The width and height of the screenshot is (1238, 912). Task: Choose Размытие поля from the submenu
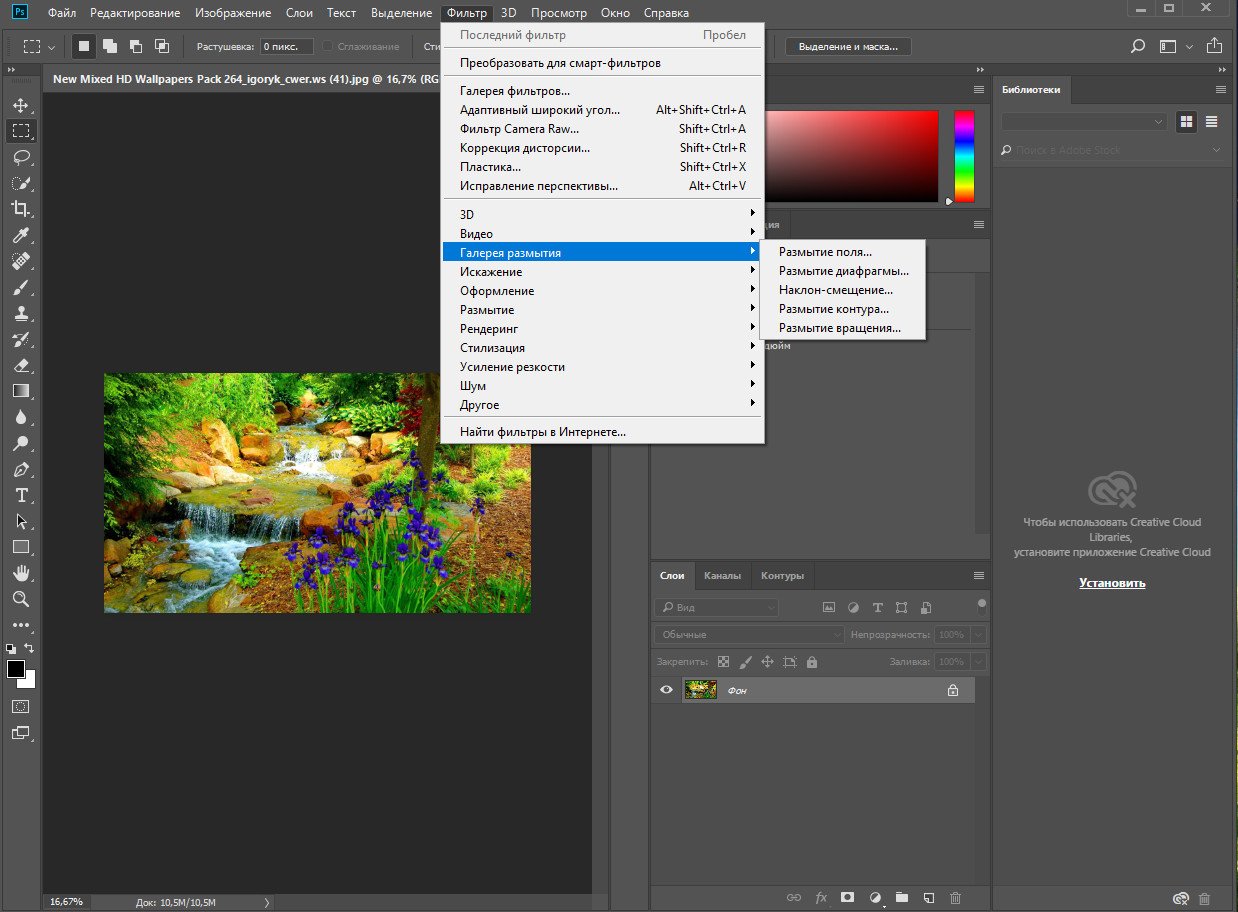(825, 253)
